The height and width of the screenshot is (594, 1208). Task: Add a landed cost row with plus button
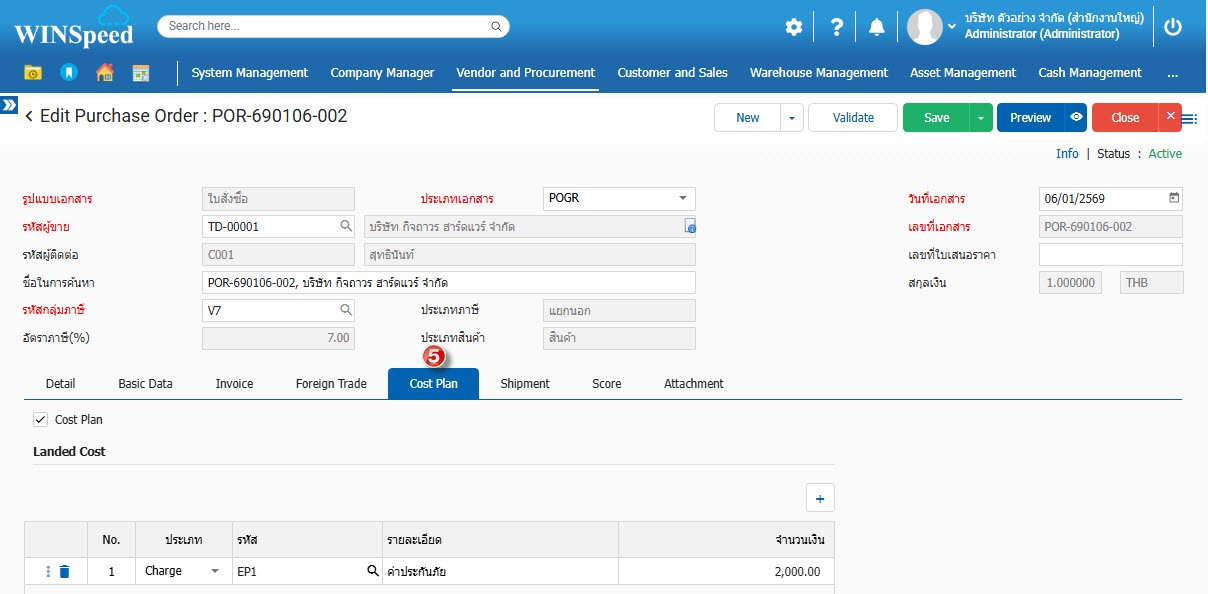[x=820, y=498]
